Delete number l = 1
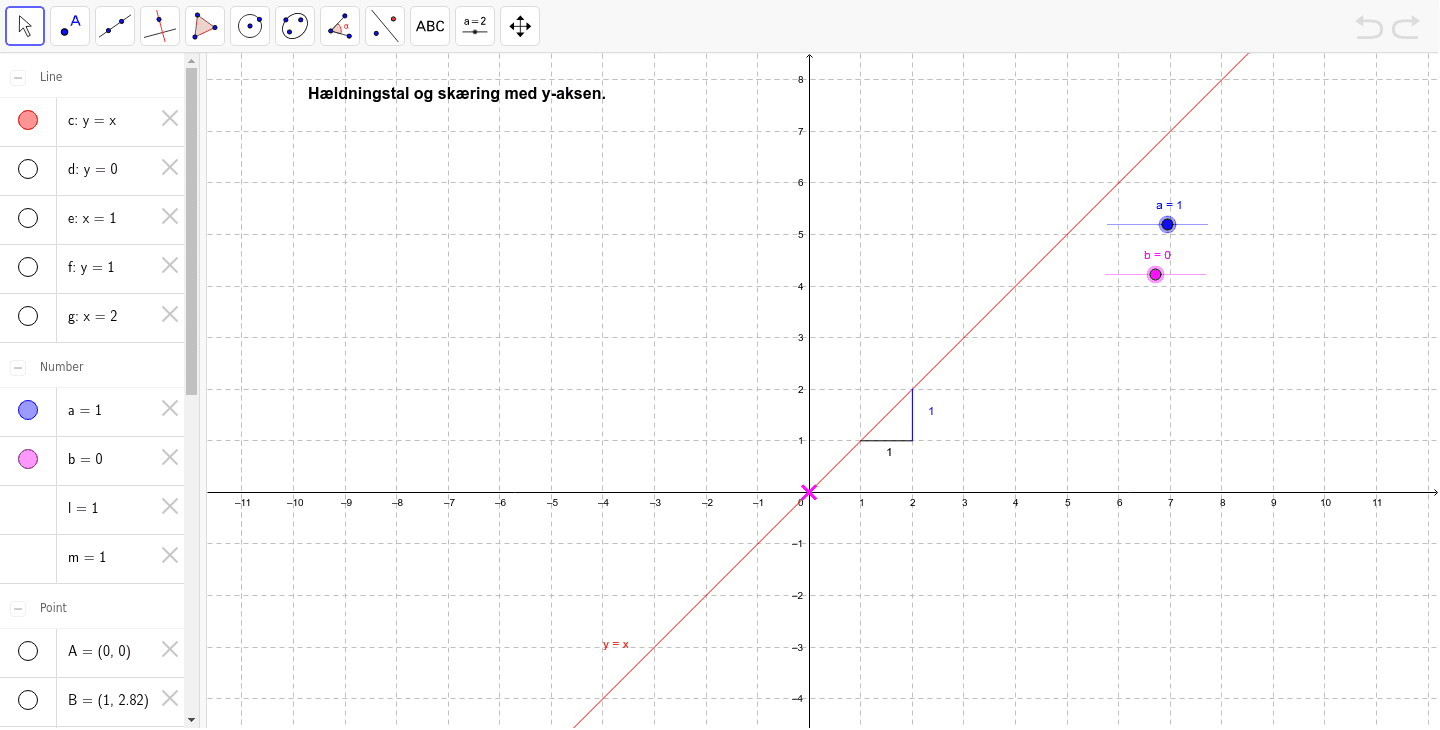This screenshot has height=730, width=1440. (x=170, y=507)
